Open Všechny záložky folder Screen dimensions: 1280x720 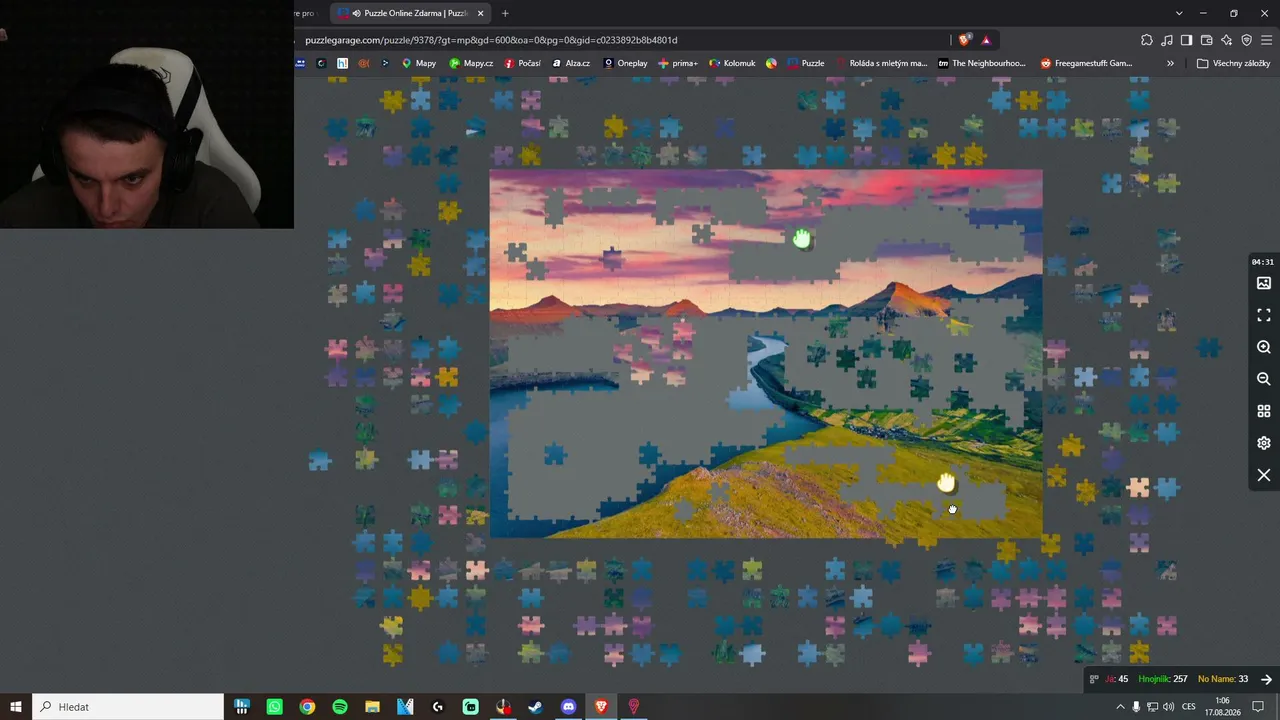click(1234, 63)
